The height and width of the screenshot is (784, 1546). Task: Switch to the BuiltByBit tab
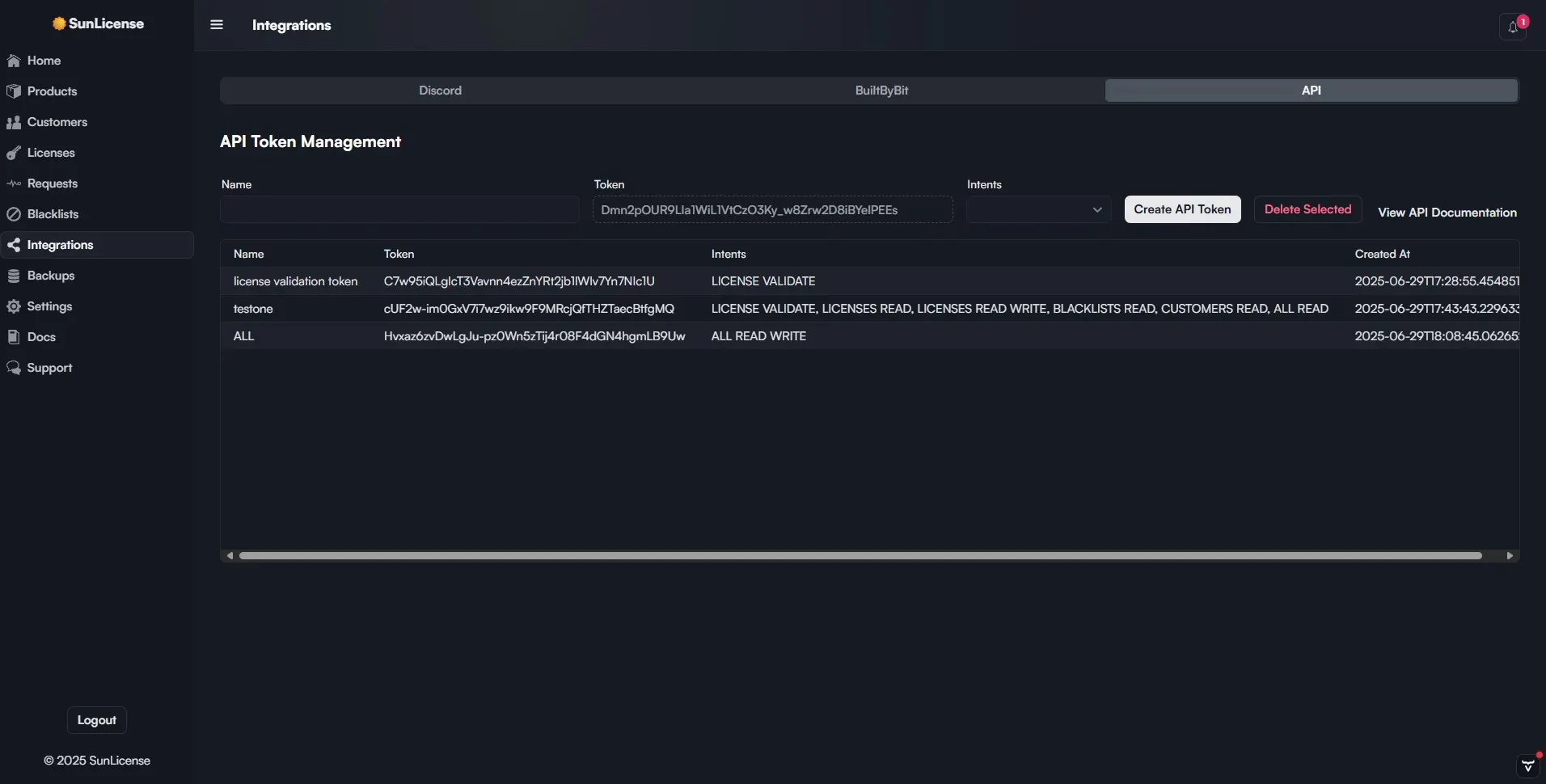coord(882,91)
